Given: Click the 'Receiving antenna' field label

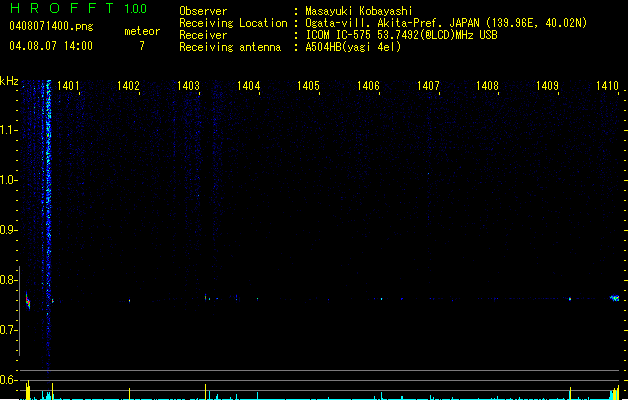Looking at the screenshot, I should tap(230, 47).
